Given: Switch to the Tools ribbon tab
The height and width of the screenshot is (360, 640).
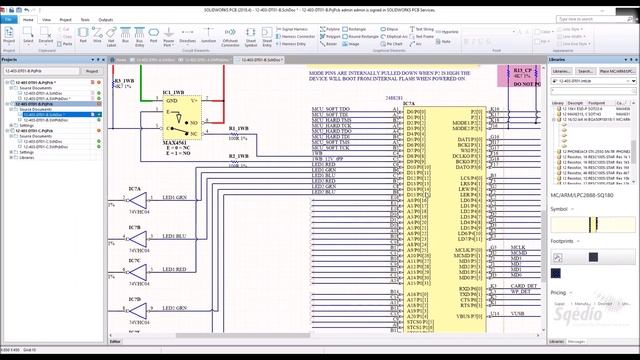Looking at the screenshot, I should [85, 20].
